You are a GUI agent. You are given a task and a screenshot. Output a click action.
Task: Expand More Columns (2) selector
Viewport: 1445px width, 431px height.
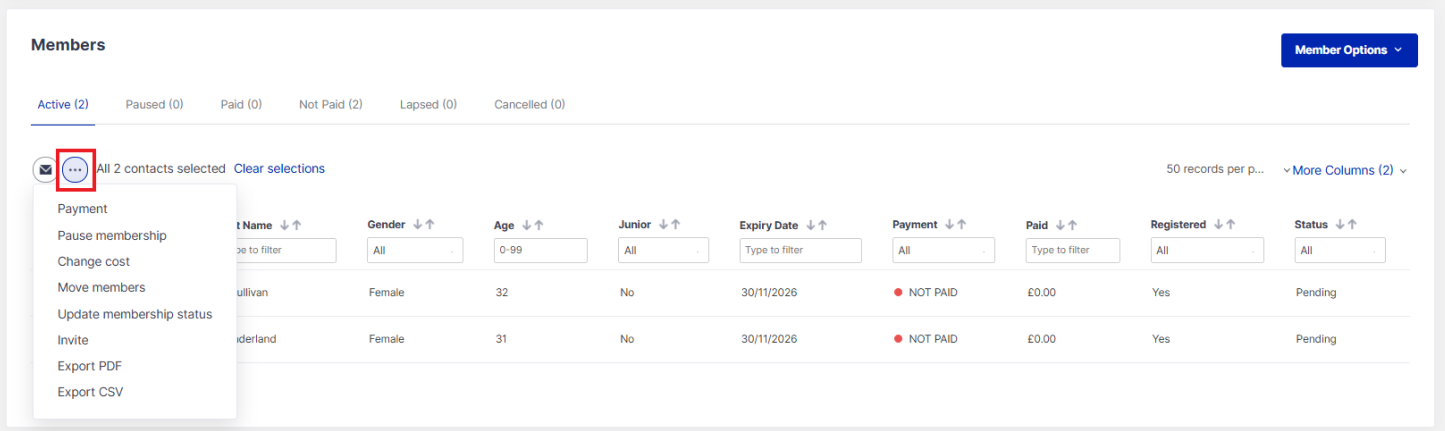coord(1345,171)
